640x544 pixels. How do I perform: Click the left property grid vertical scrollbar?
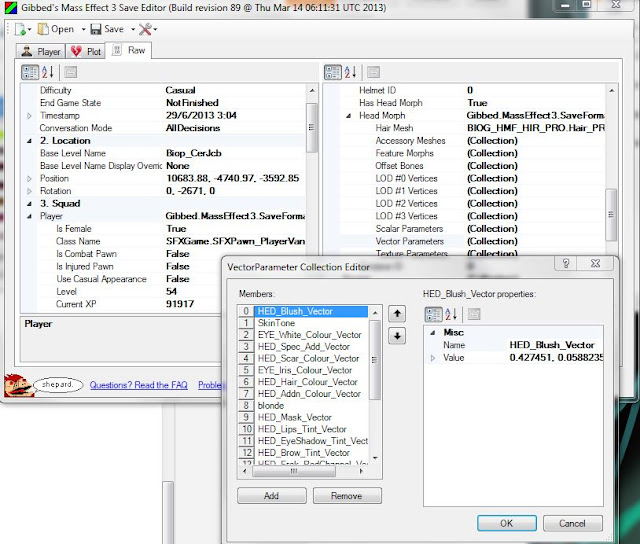click(312, 127)
